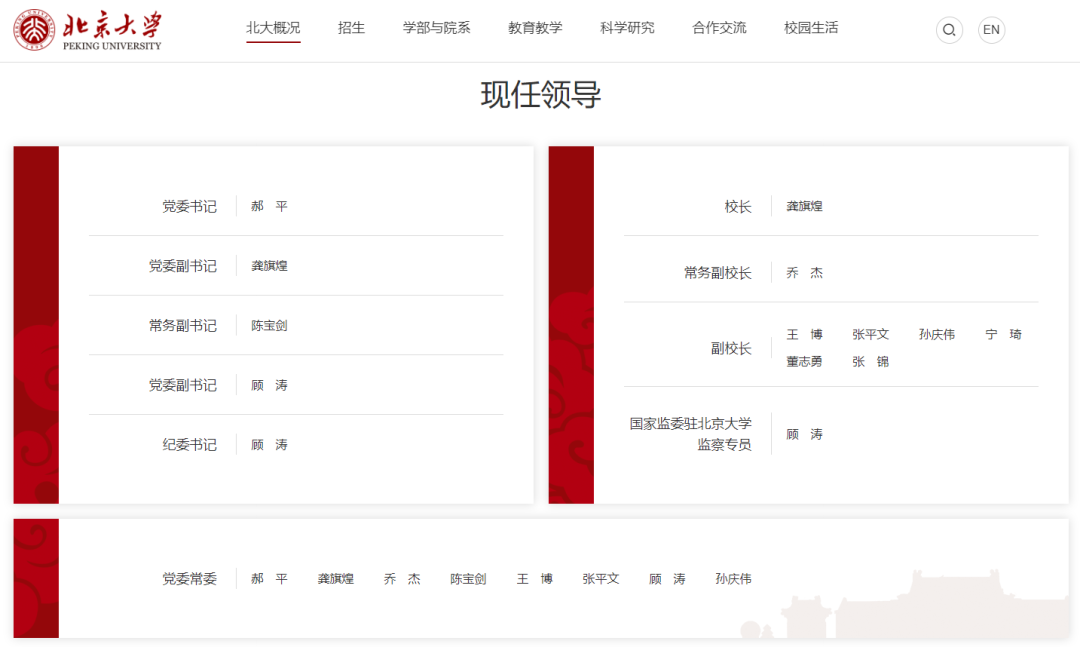Click 党委副书记 label above 纪委书记
Image resolution: width=1080 pixels, height=647 pixels.
183,384
